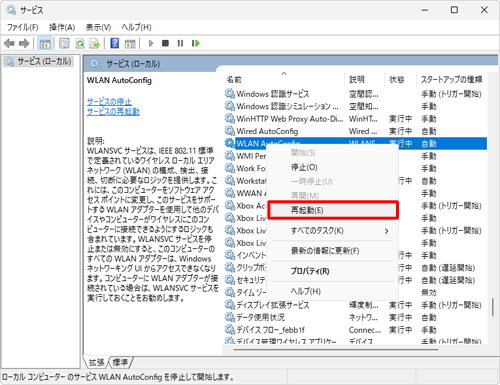This screenshot has width=500, height=385.
Task: Choose プロパティ(R) in the context menu
Action: (x=333, y=271)
